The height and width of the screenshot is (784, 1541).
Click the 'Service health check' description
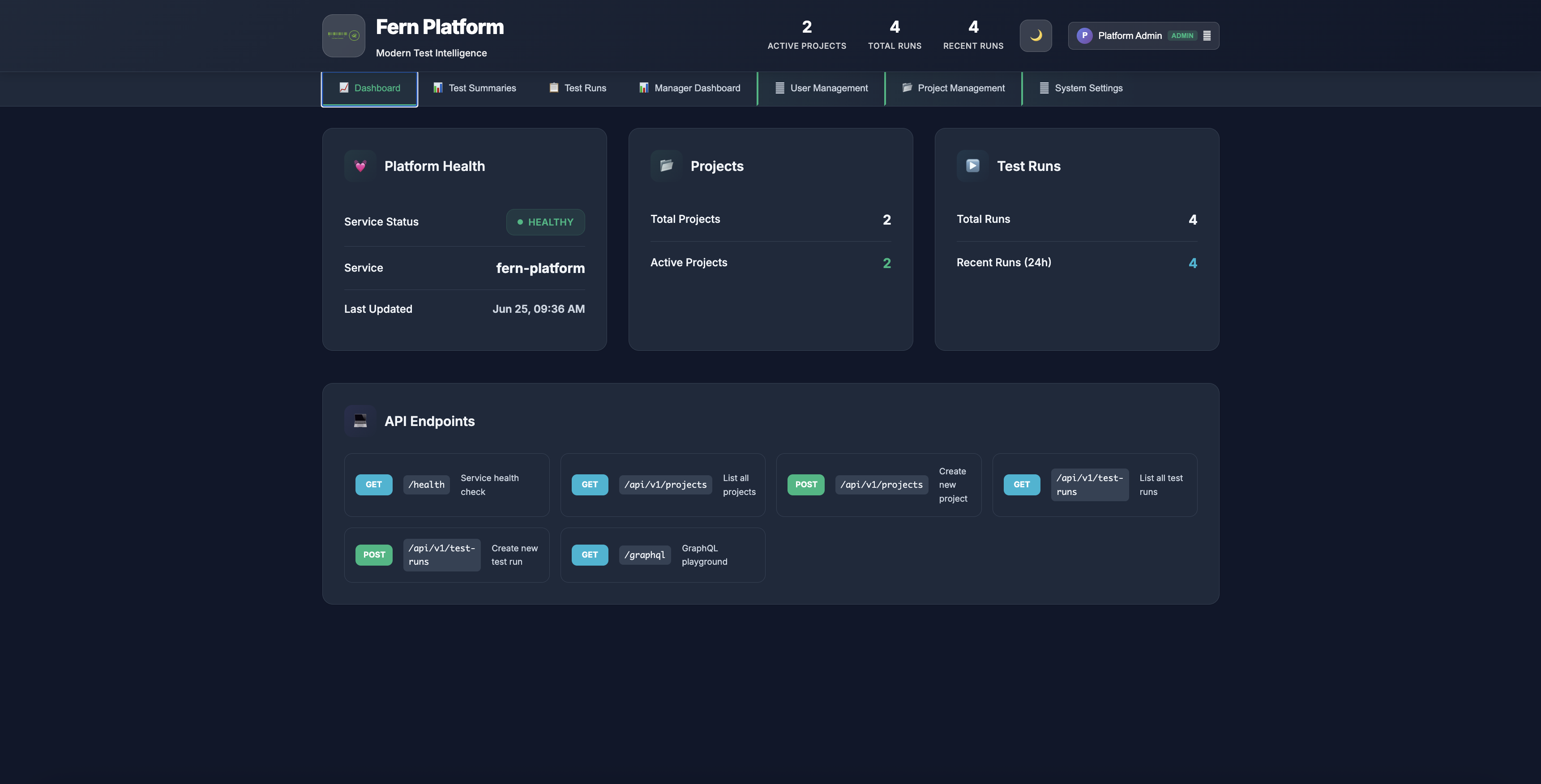[x=490, y=485]
